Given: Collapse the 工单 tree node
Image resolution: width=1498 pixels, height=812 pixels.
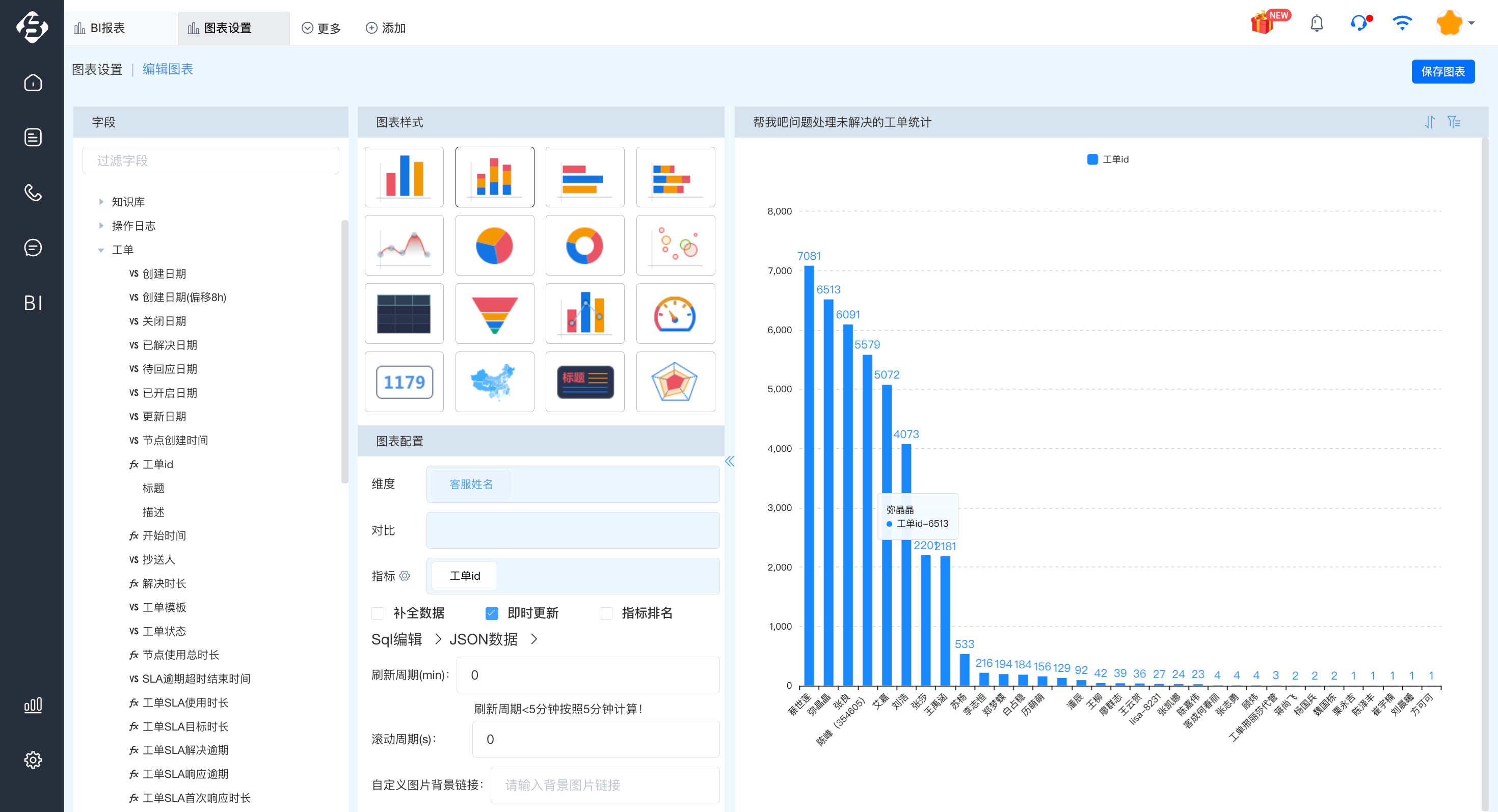Looking at the screenshot, I should click(x=101, y=250).
